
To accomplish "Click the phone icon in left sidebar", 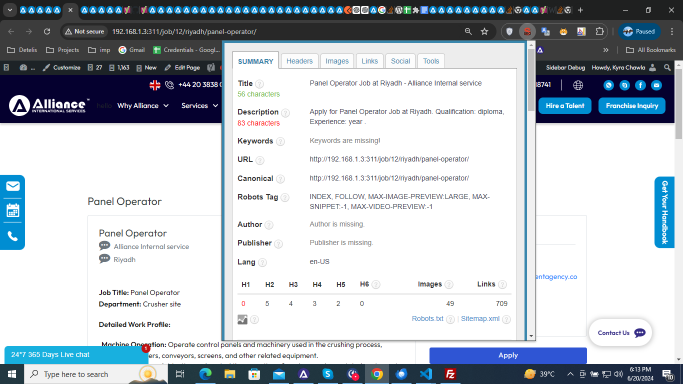I will click(x=13, y=236).
